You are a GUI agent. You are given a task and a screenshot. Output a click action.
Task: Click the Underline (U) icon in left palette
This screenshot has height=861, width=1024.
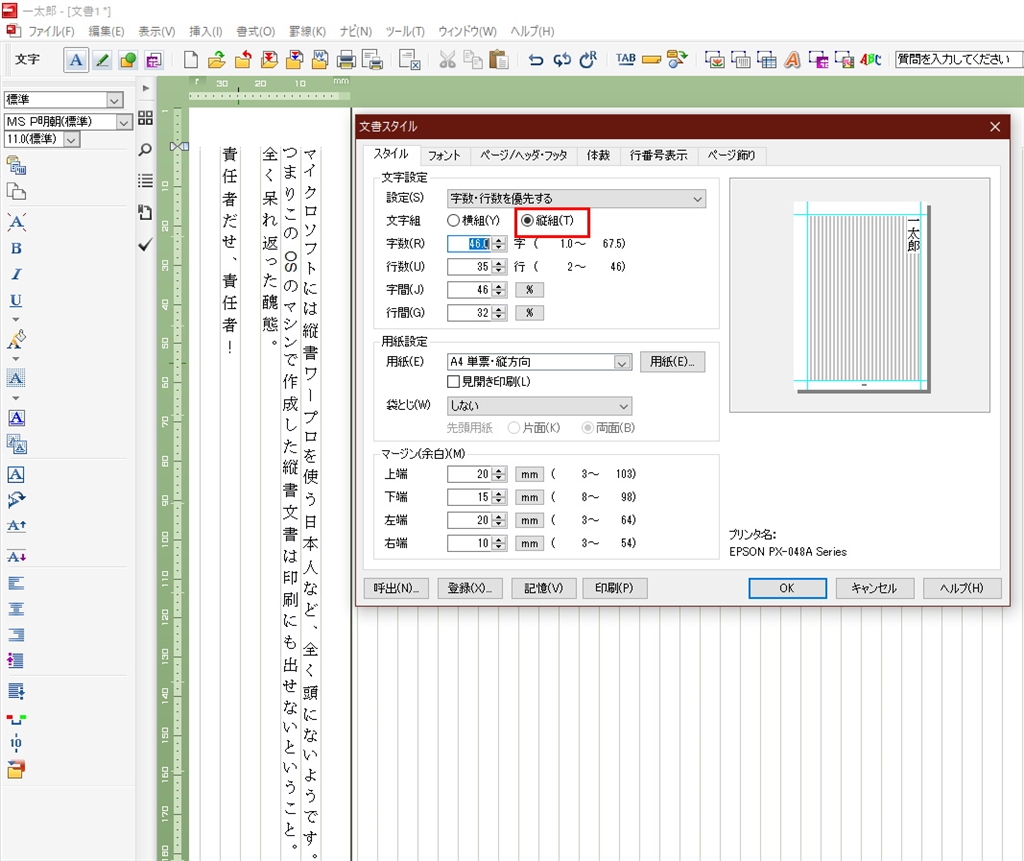16,300
